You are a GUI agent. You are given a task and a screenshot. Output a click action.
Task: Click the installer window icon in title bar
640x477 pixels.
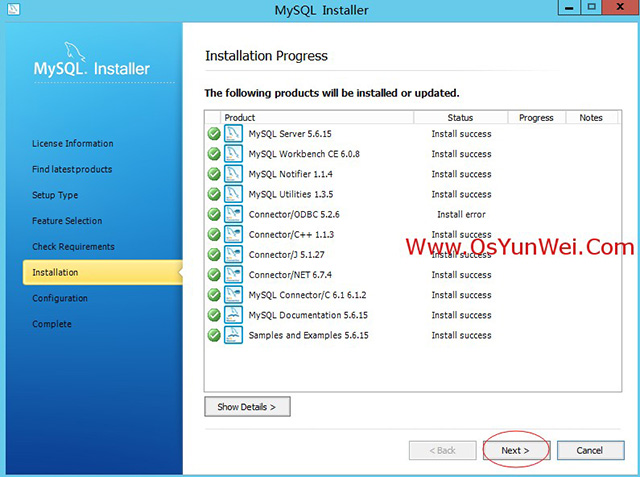tap(13, 9)
